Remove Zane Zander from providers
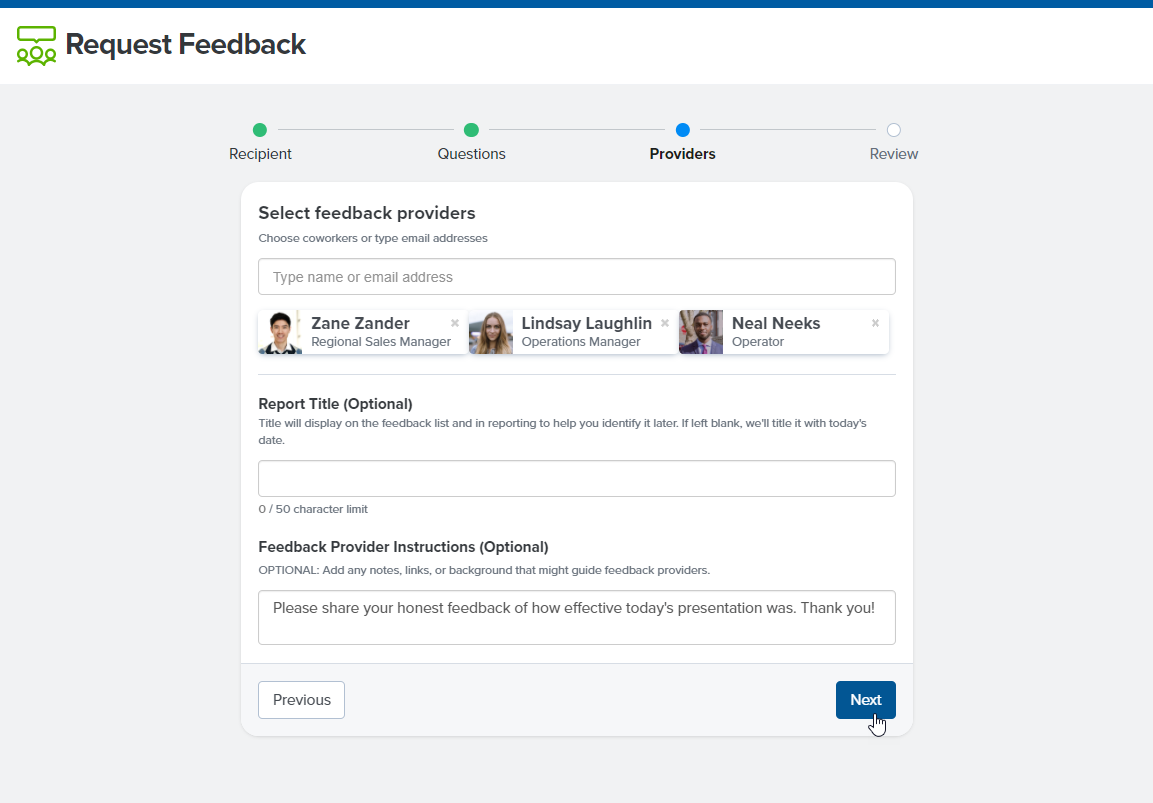Viewport: 1153px width, 803px height. pyautogui.click(x=454, y=322)
